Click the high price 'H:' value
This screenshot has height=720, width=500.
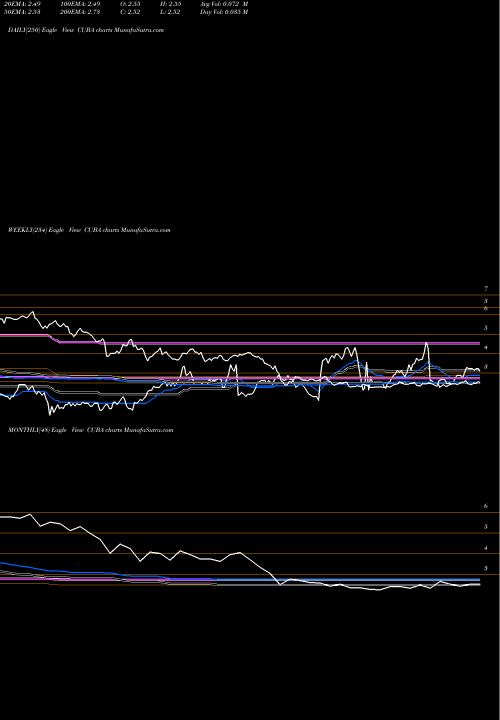tap(170, 4)
